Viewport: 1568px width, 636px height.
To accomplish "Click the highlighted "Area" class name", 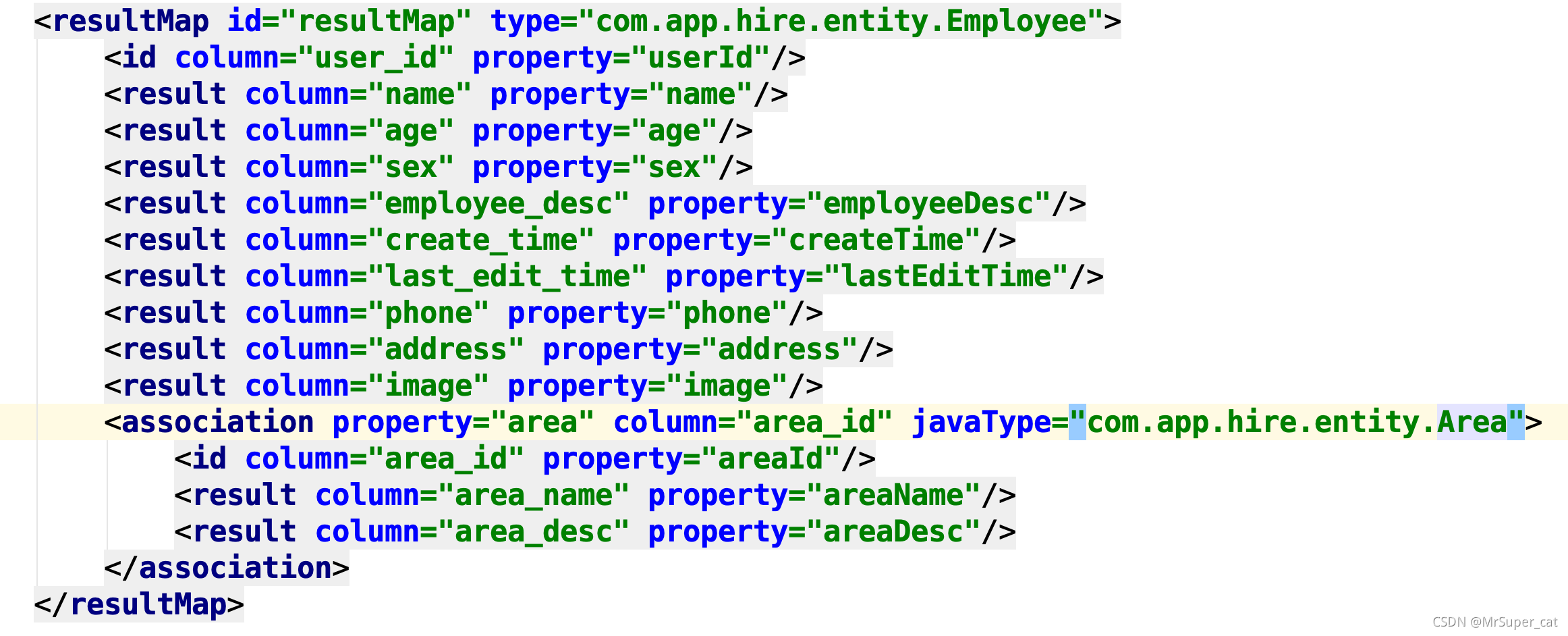I will coord(1472,423).
